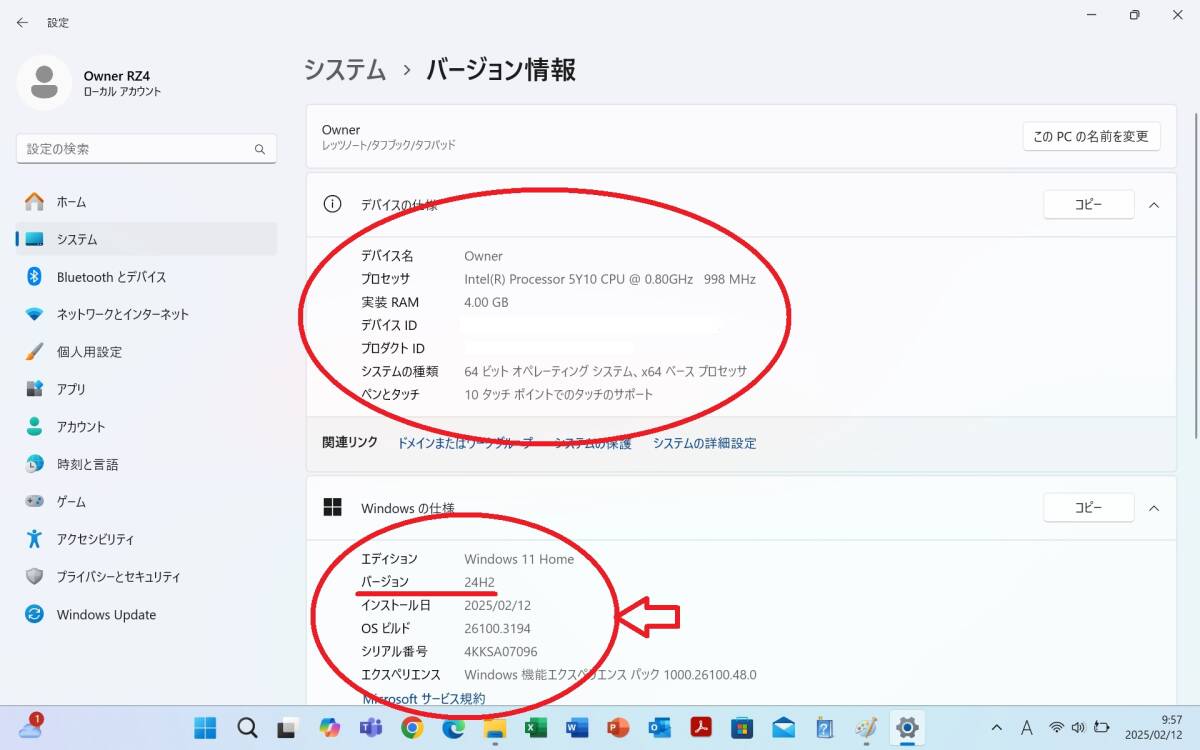
Task: Open Bluetooth とデバイス settings
Action: tap(147, 277)
